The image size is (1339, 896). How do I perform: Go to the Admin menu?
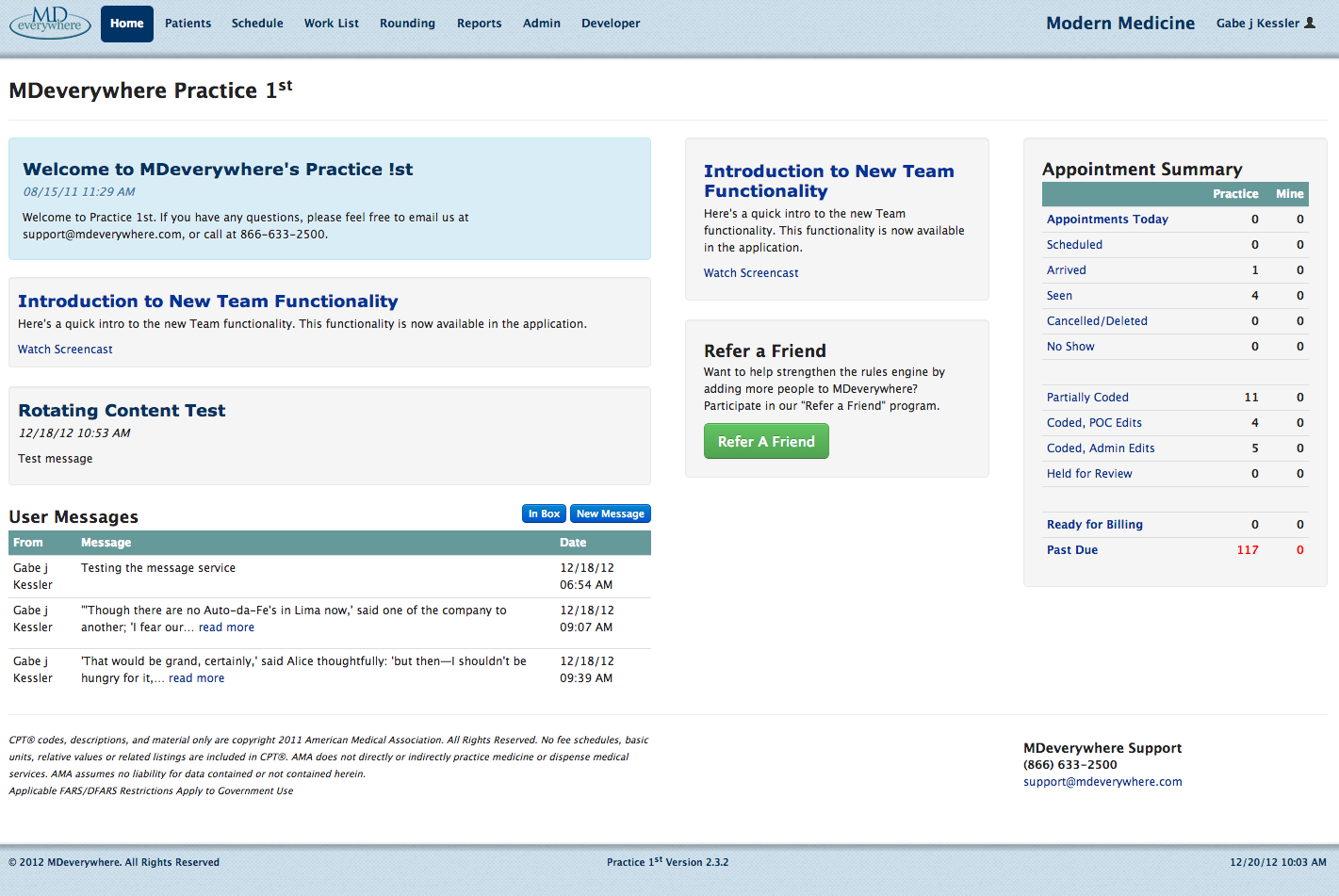coord(542,24)
